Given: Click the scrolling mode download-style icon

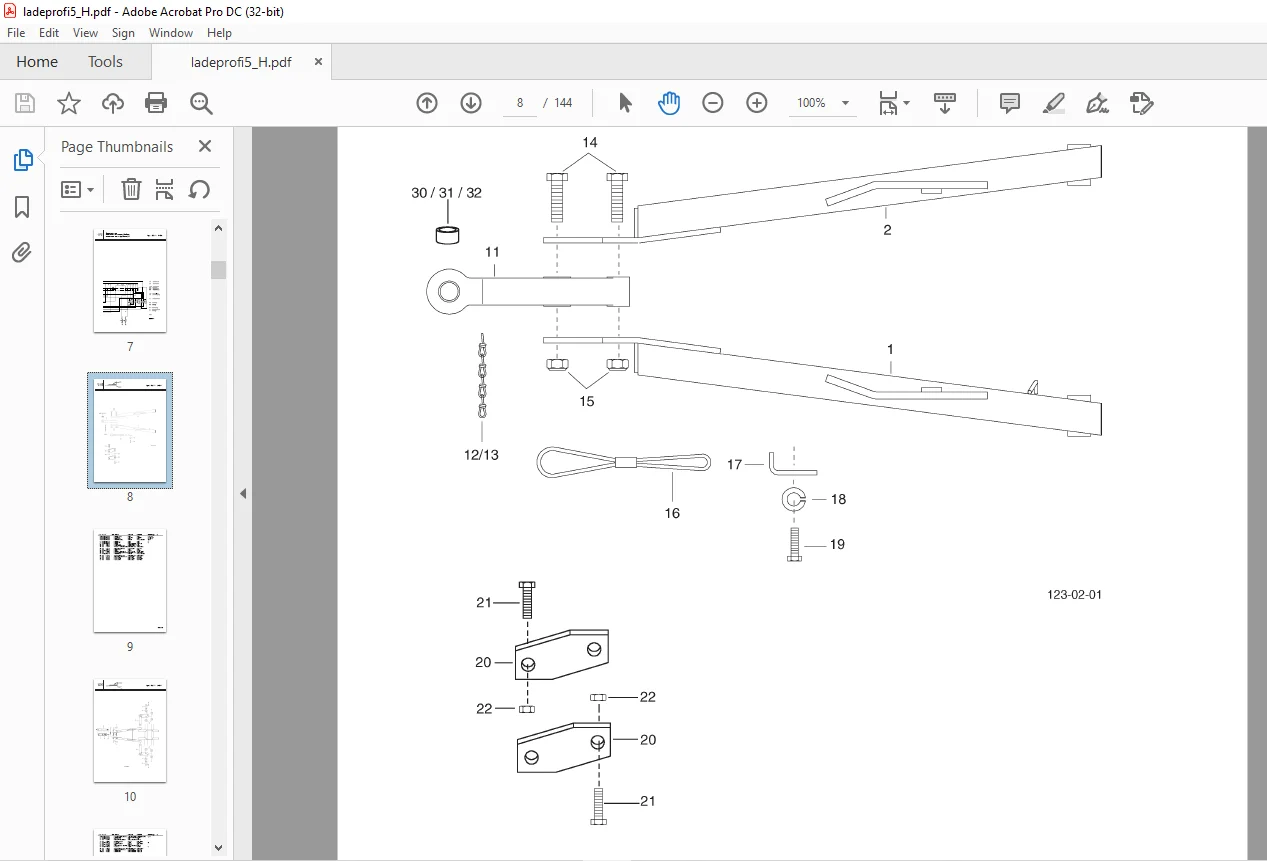Looking at the screenshot, I should tap(945, 103).
